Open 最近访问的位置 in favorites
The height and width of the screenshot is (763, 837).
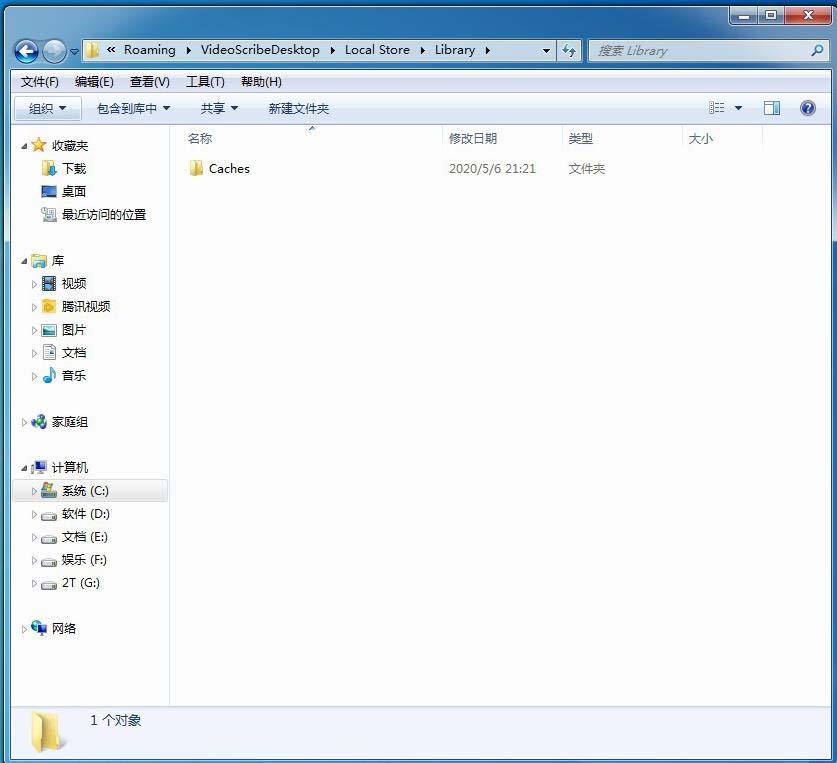tap(104, 215)
